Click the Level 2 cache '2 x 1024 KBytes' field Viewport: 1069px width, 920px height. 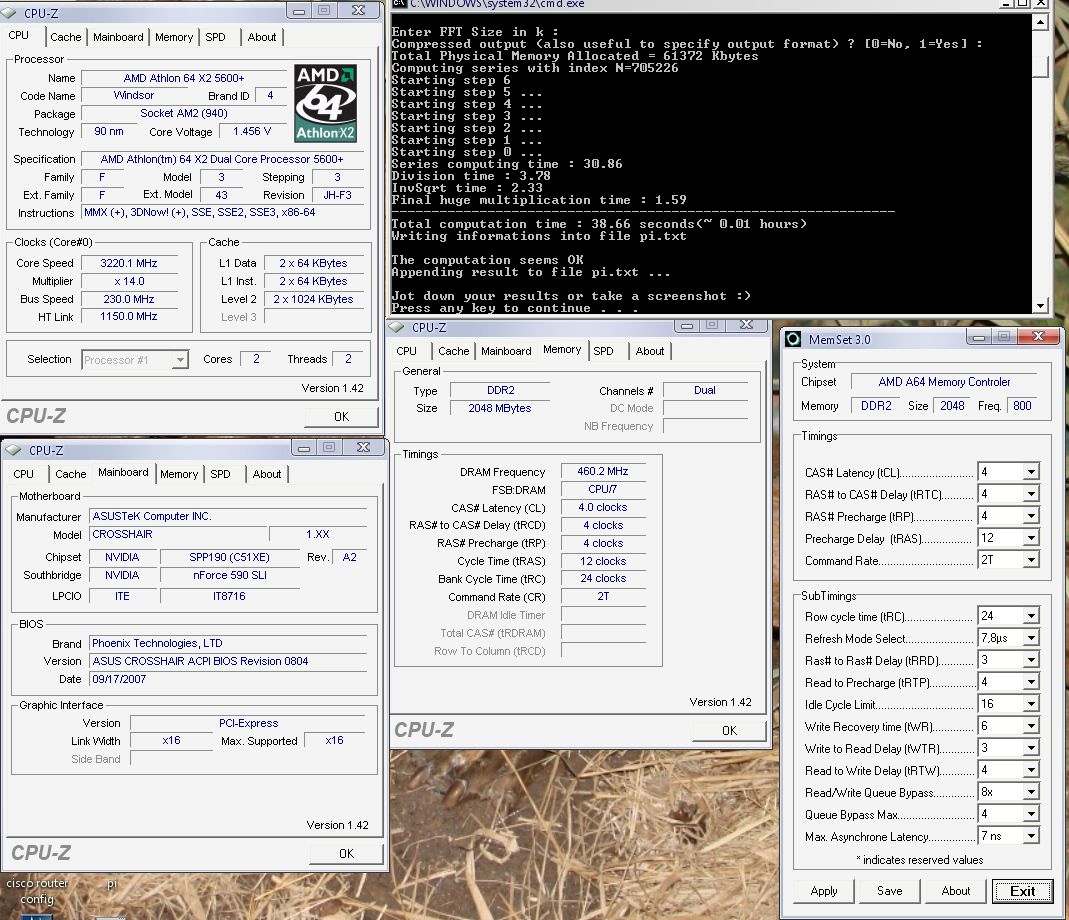point(314,299)
